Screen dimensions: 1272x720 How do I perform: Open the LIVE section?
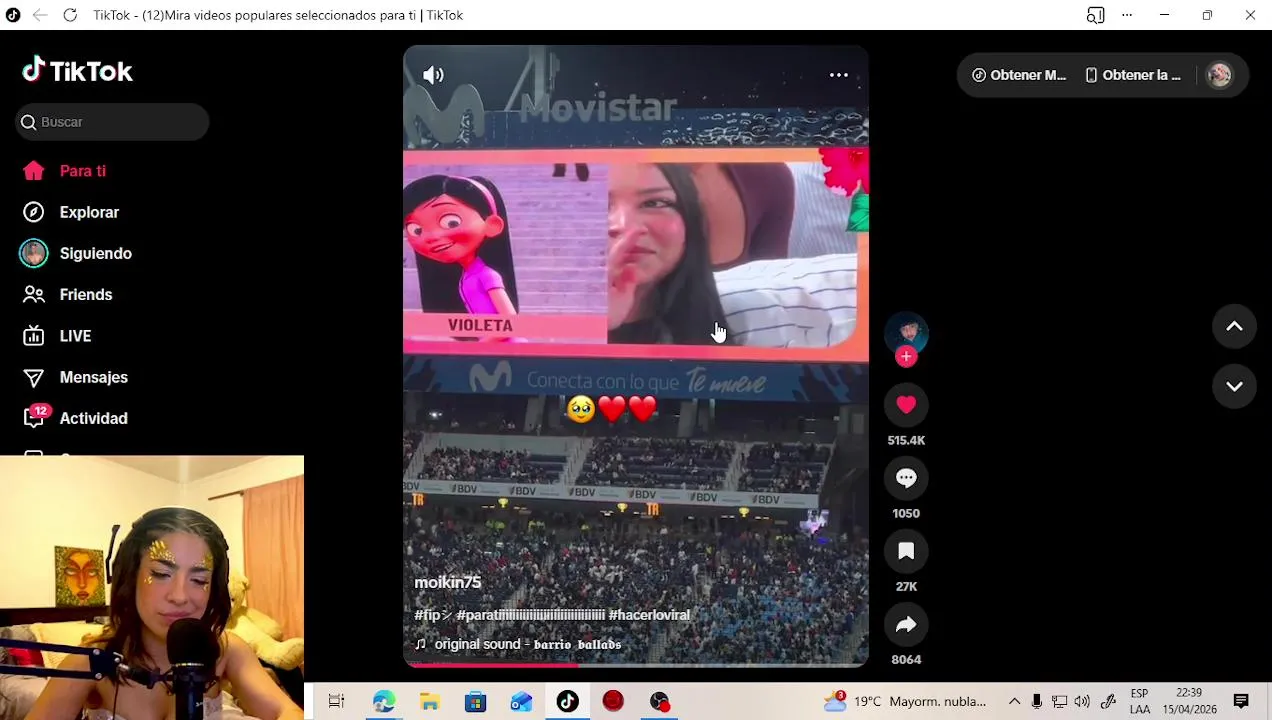pos(58,336)
